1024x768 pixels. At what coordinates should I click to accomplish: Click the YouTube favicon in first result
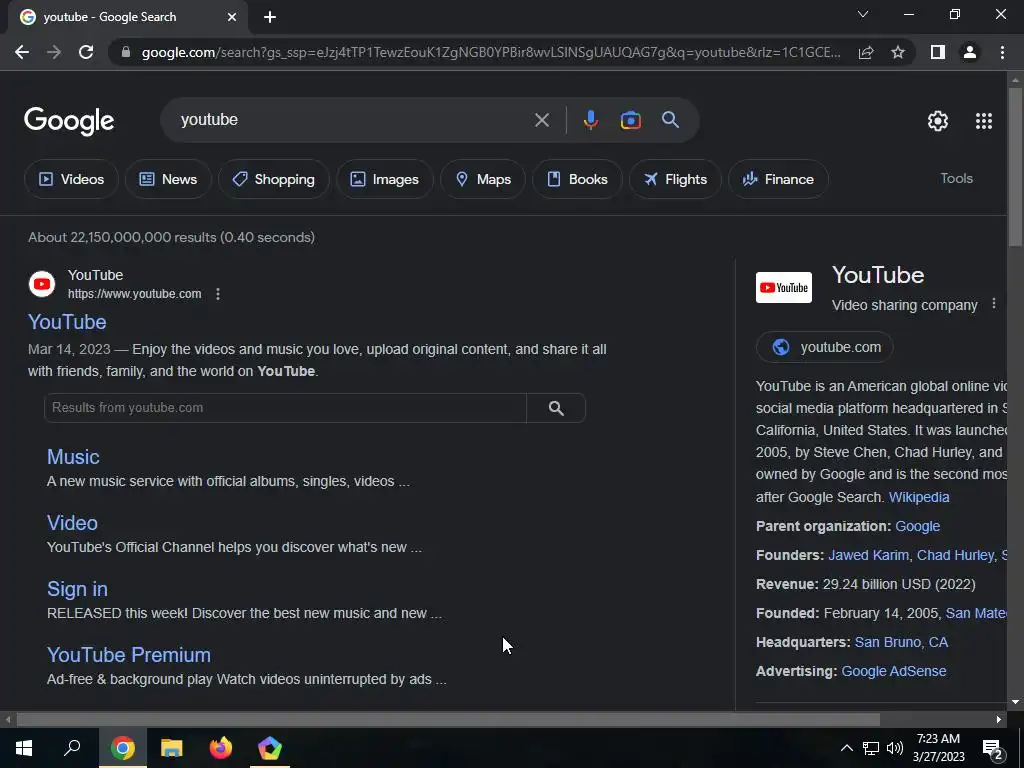coord(42,284)
